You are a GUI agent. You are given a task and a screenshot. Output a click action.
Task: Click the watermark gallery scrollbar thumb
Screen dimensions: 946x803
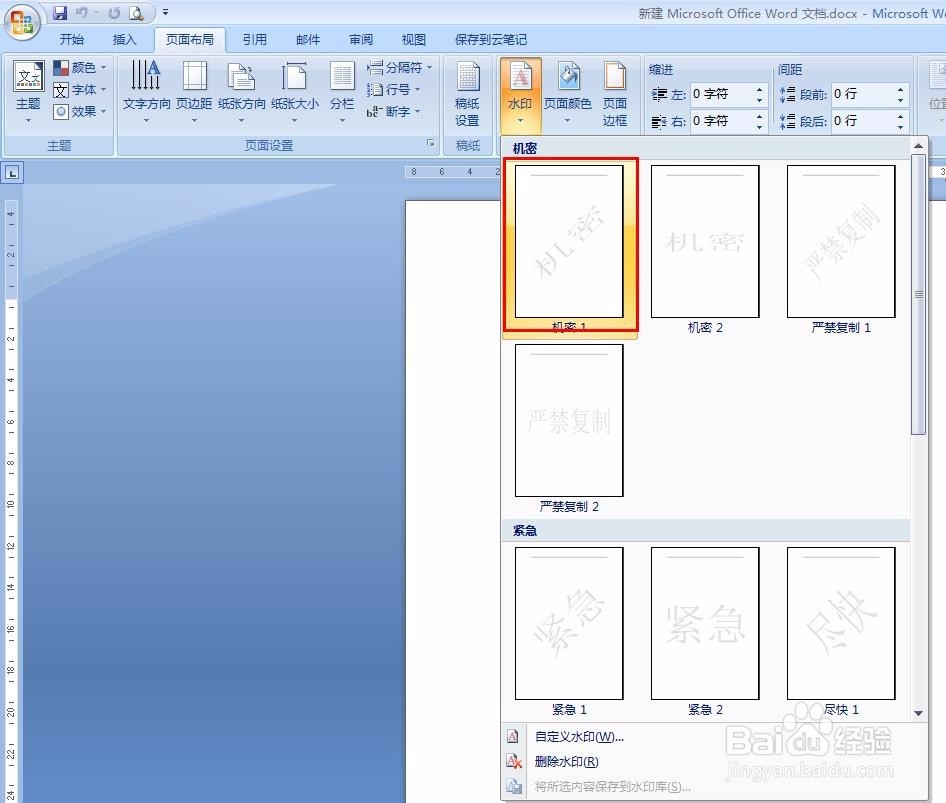918,294
